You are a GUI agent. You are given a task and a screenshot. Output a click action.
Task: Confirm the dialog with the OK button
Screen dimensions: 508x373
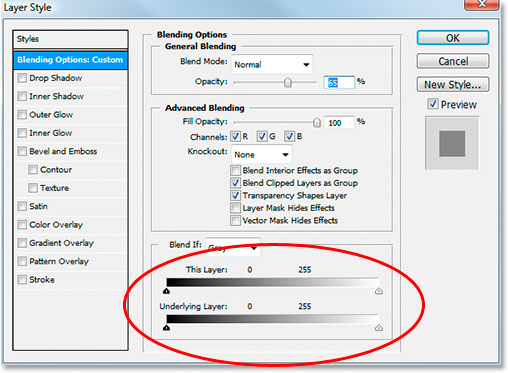tap(453, 38)
